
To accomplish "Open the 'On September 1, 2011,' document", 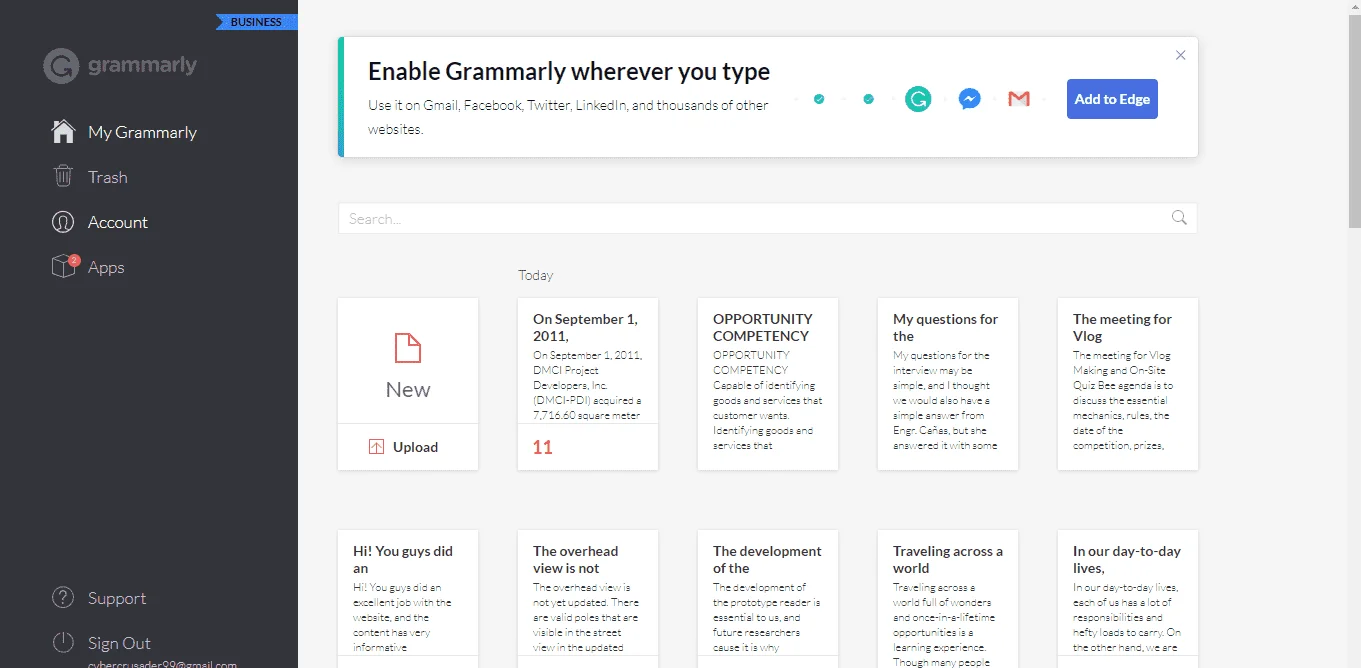I will pyautogui.click(x=588, y=384).
